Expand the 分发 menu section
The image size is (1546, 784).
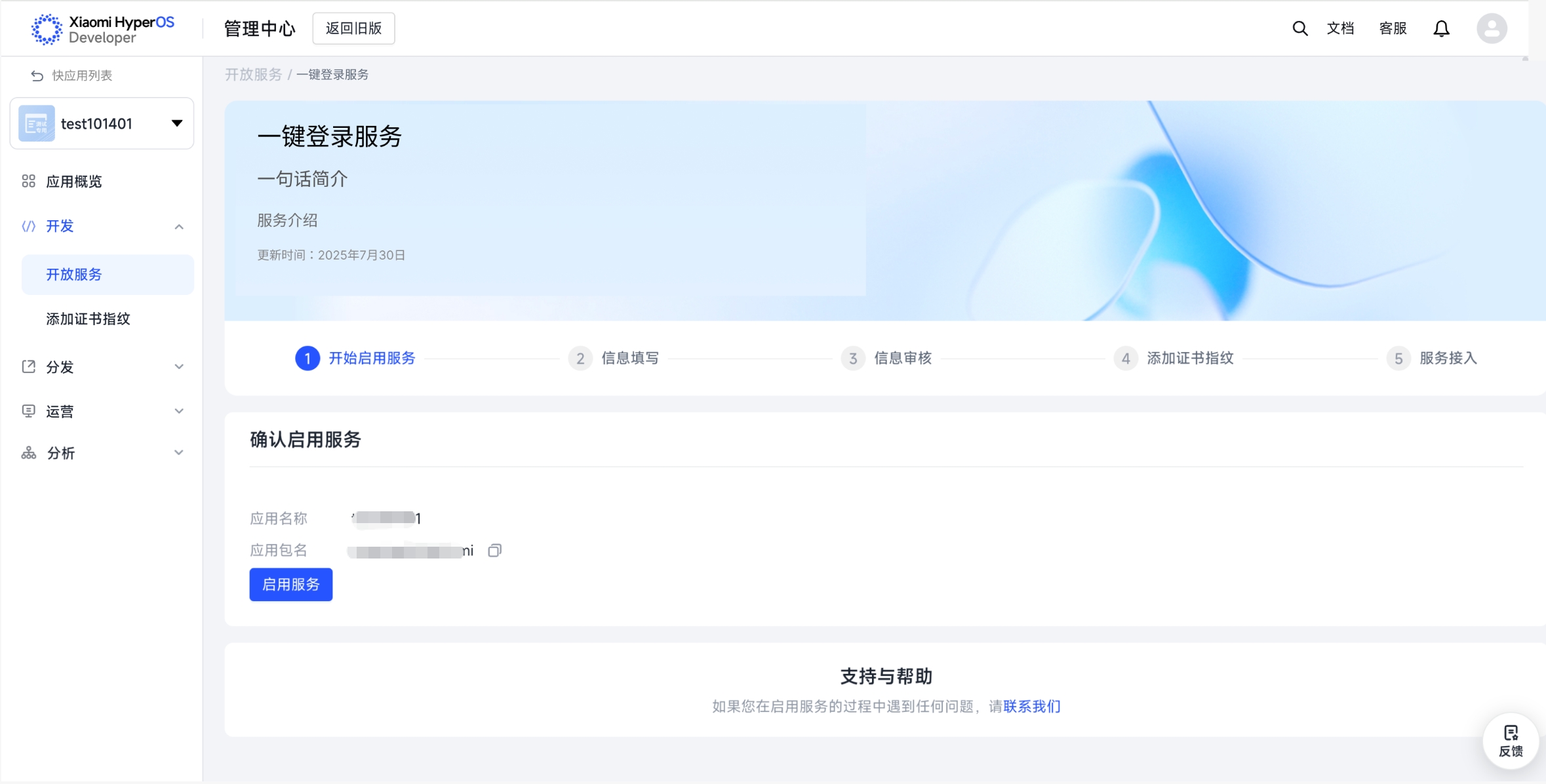[x=178, y=367]
